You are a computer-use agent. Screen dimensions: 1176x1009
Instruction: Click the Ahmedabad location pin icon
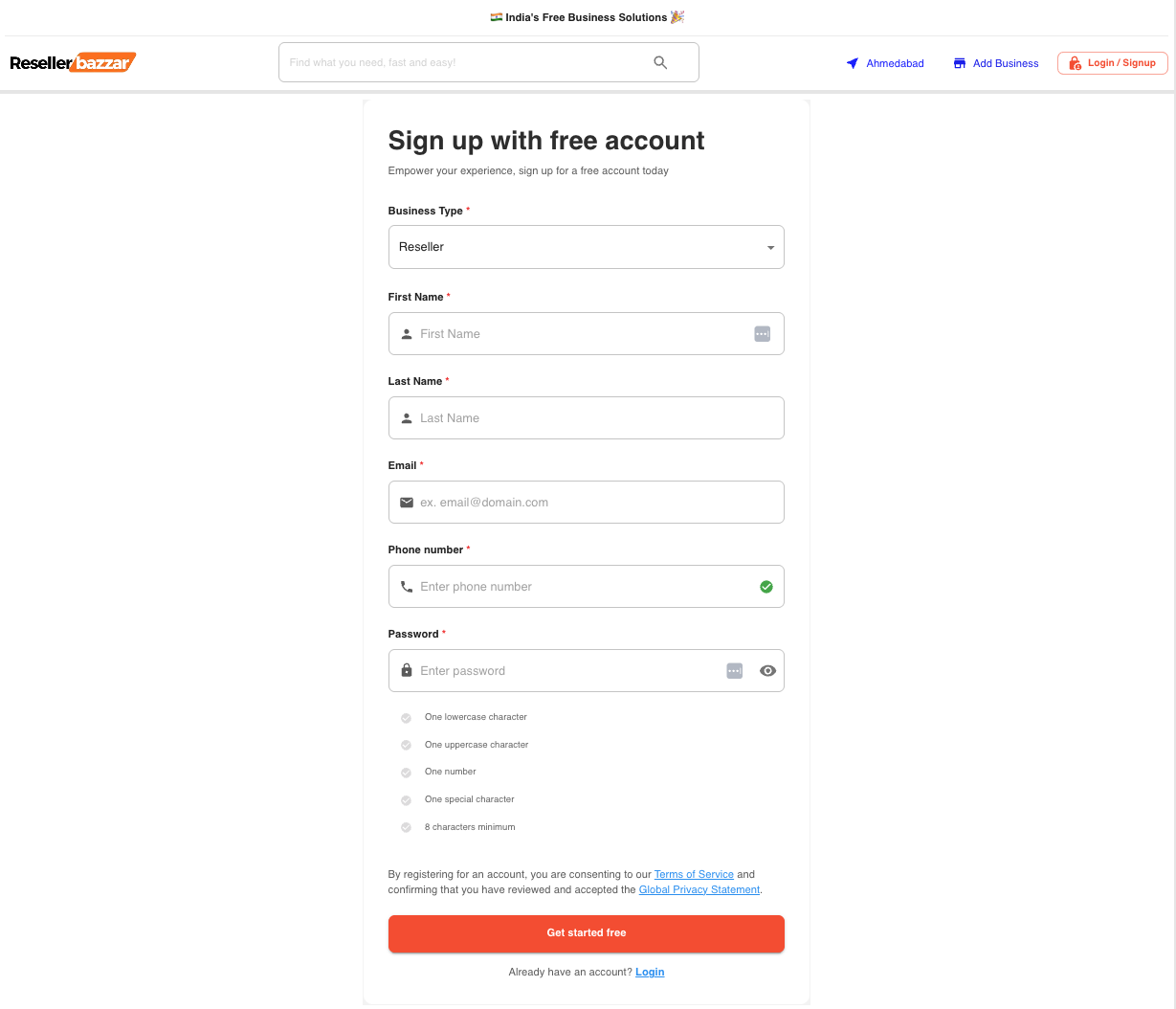[x=851, y=63]
